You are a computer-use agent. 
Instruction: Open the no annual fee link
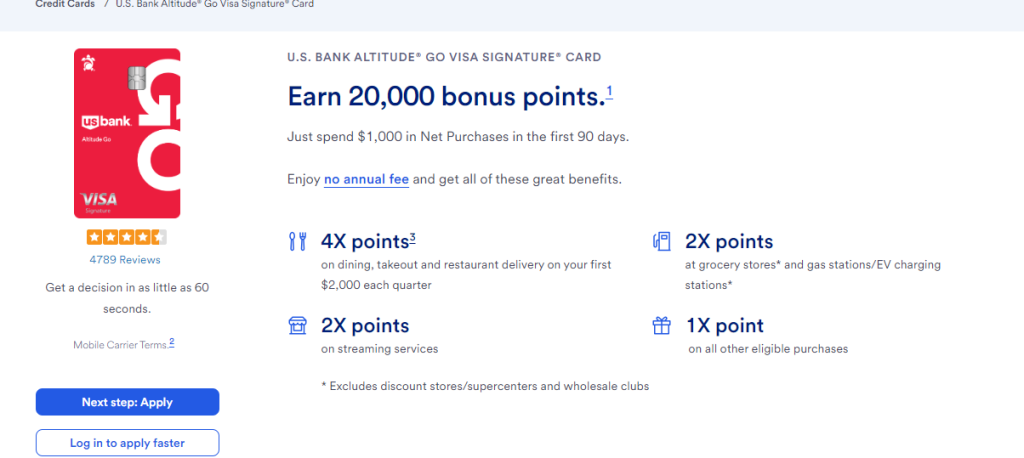[x=366, y=179]
